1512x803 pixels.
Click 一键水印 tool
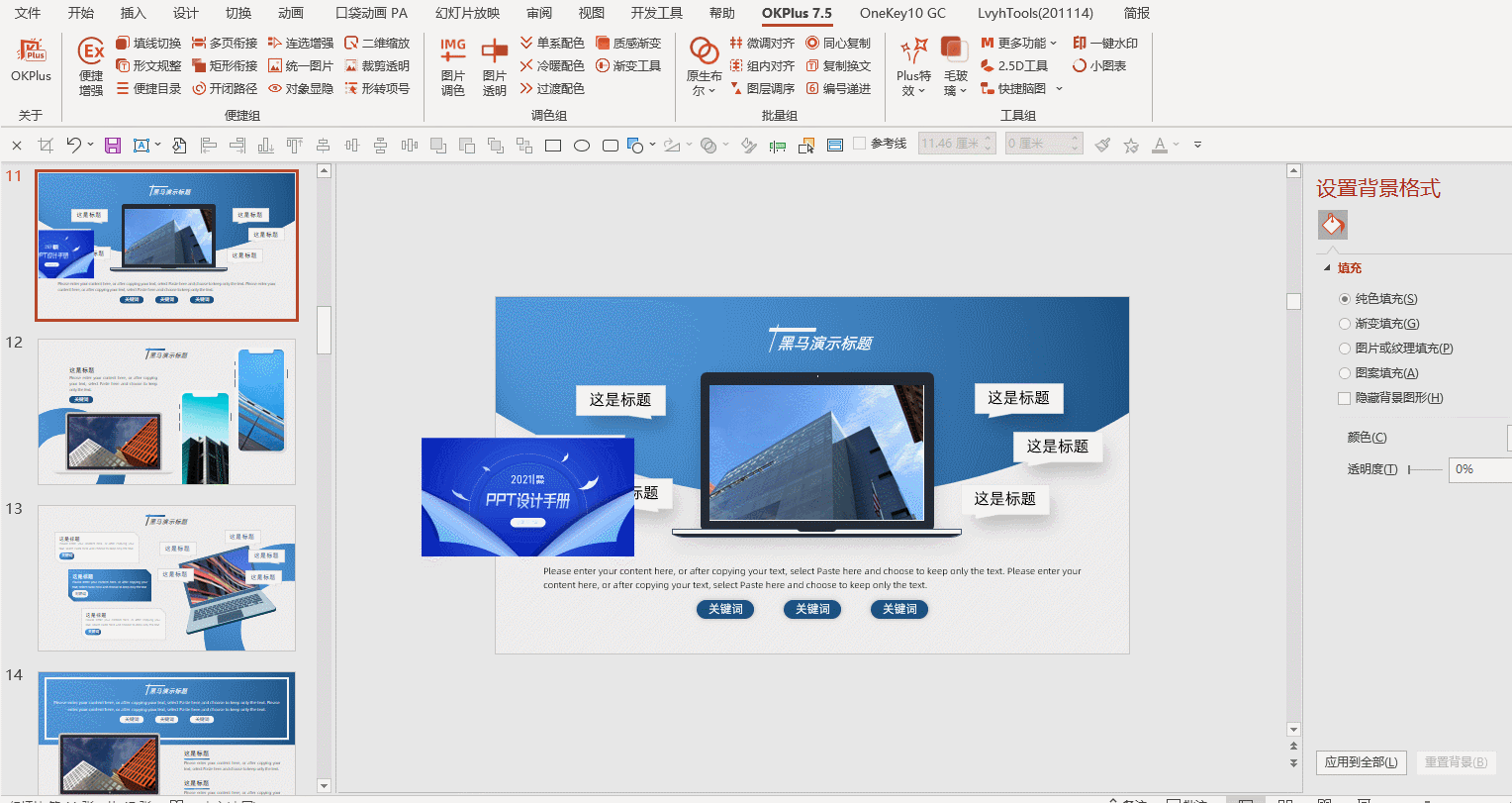[x=1105, y=44]
